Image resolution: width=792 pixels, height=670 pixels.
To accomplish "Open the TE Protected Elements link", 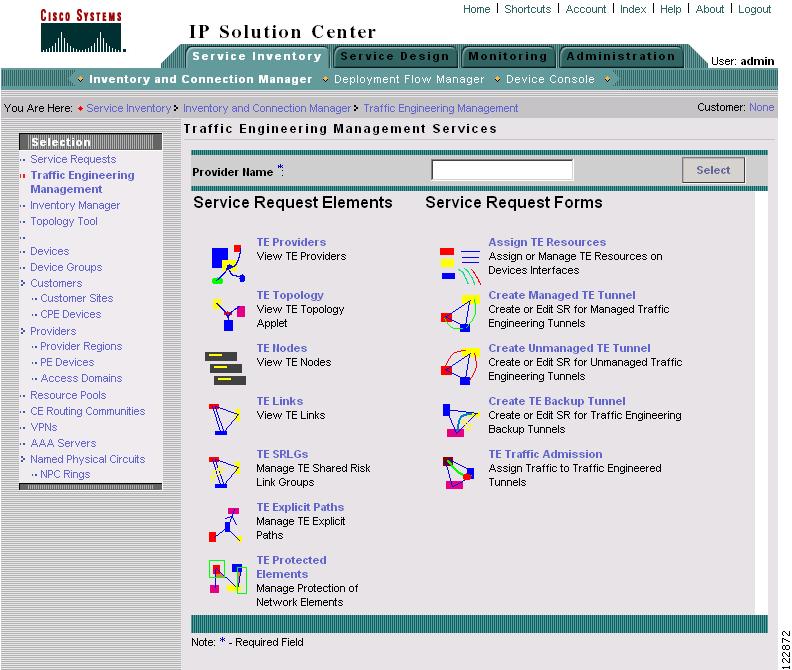I will coord(291,567).
